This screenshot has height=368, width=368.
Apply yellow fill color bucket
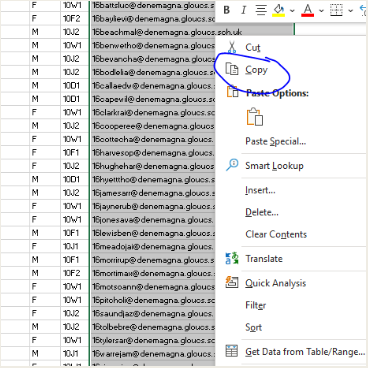click(x=279, y=11)
